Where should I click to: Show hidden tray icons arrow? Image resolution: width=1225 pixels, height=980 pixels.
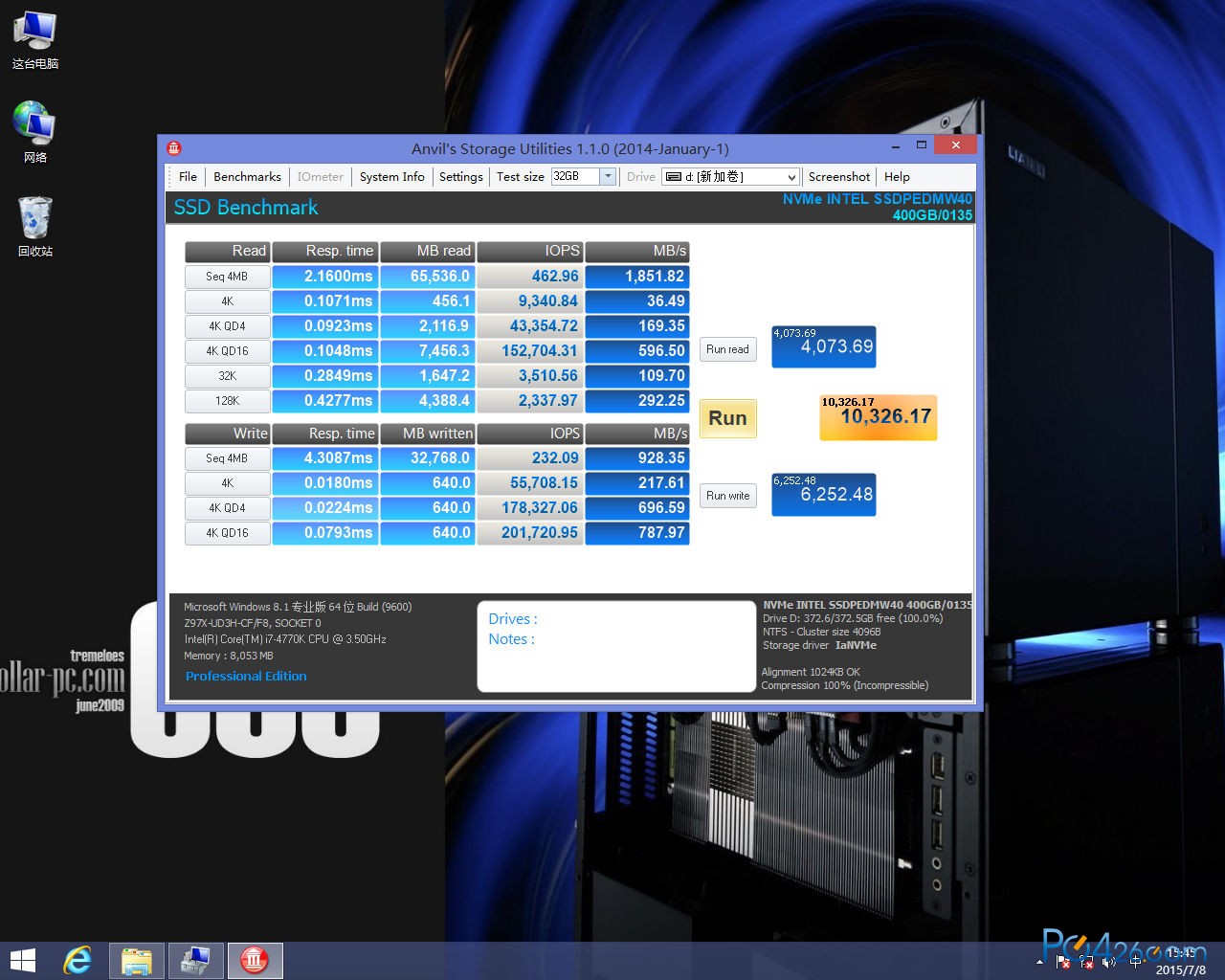click(1040, 962)
